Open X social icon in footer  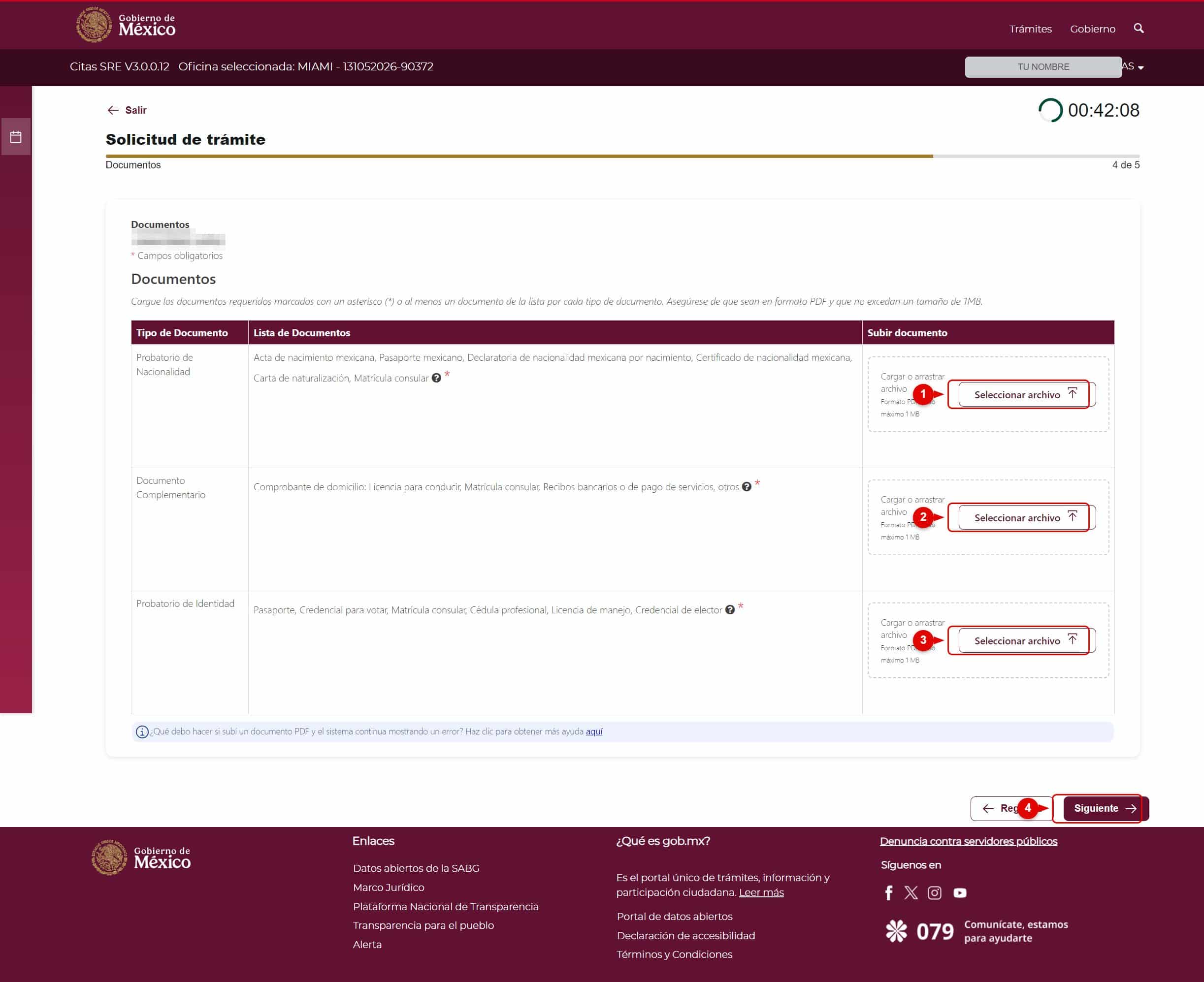pyautogui.click(x=911, y=892)
